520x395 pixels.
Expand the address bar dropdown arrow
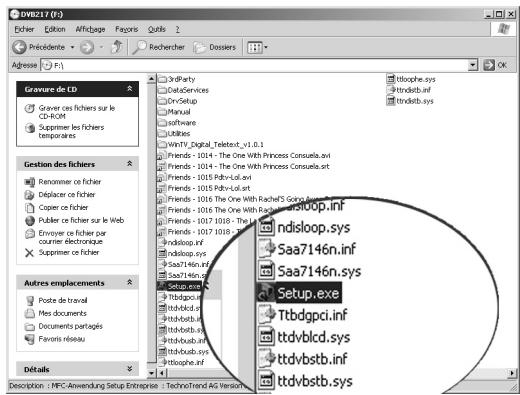click(473, 65)
